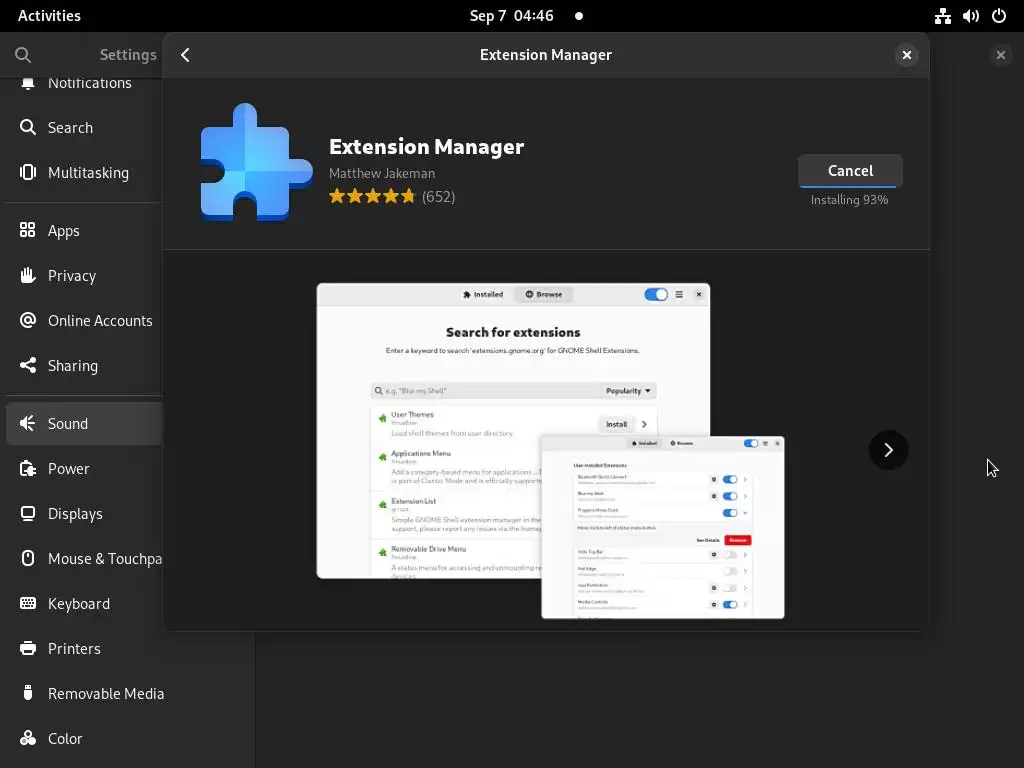Select the highlighted Sound settings entry

84,424
